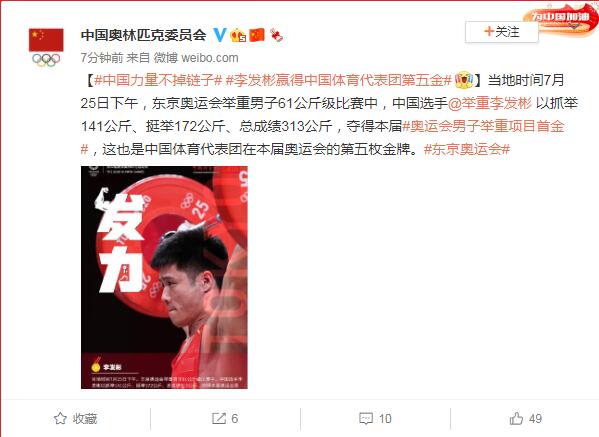Click the blue verified V badge

coord(220,35)
